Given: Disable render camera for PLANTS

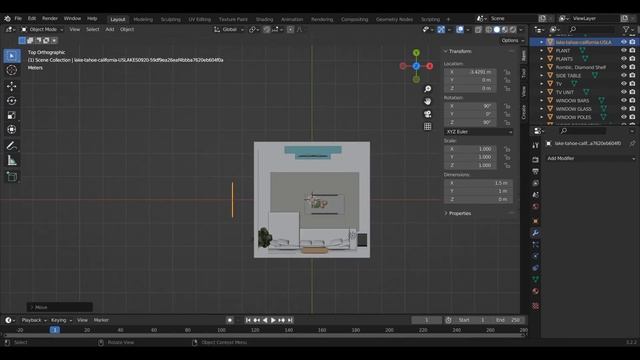Looking at the screenshot, I should point(632,59).
